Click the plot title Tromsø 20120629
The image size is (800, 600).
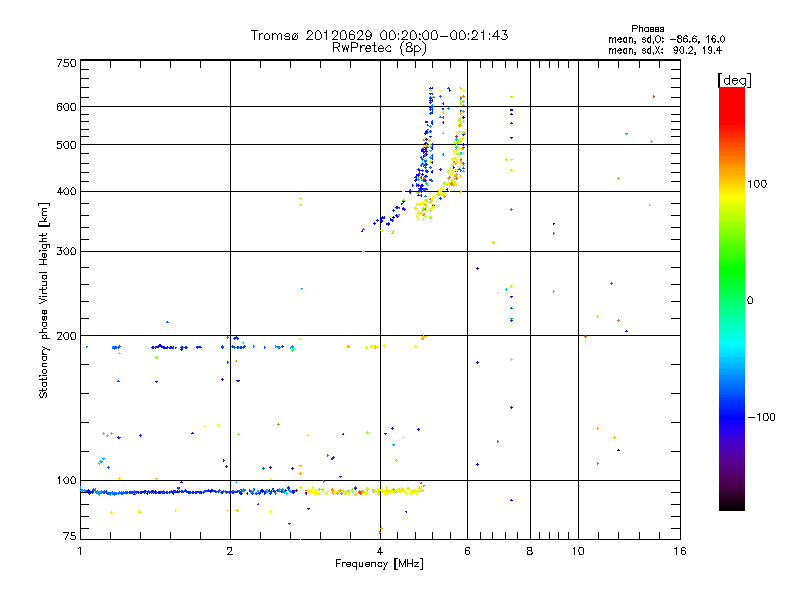(x=379, y=35)
